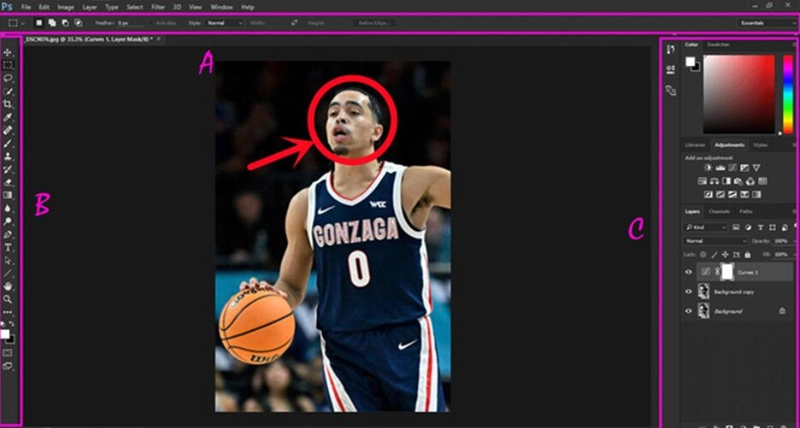Screen dimensions: 800x428
Task: Open the selection Style dropdown
Action: (x=224, y=22)
